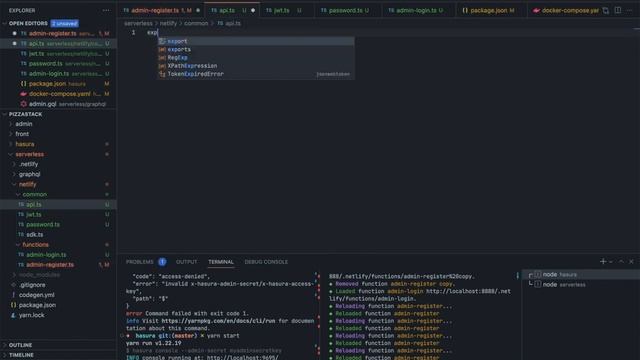Viewport: 640px width, 360px height.
Task: Open the admin-login.ts editor tab
Action: [x=419, y=10]
